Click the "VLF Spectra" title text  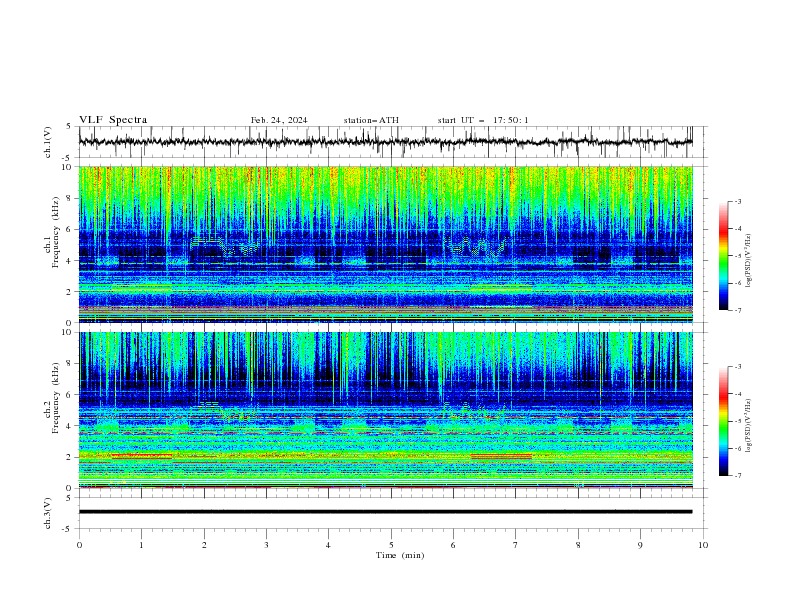113,120
